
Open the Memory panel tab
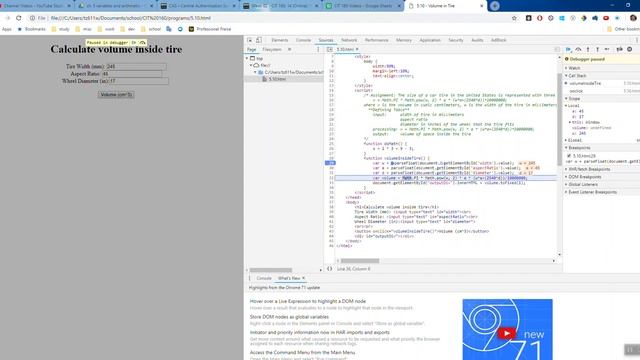(x=404, y=40)
